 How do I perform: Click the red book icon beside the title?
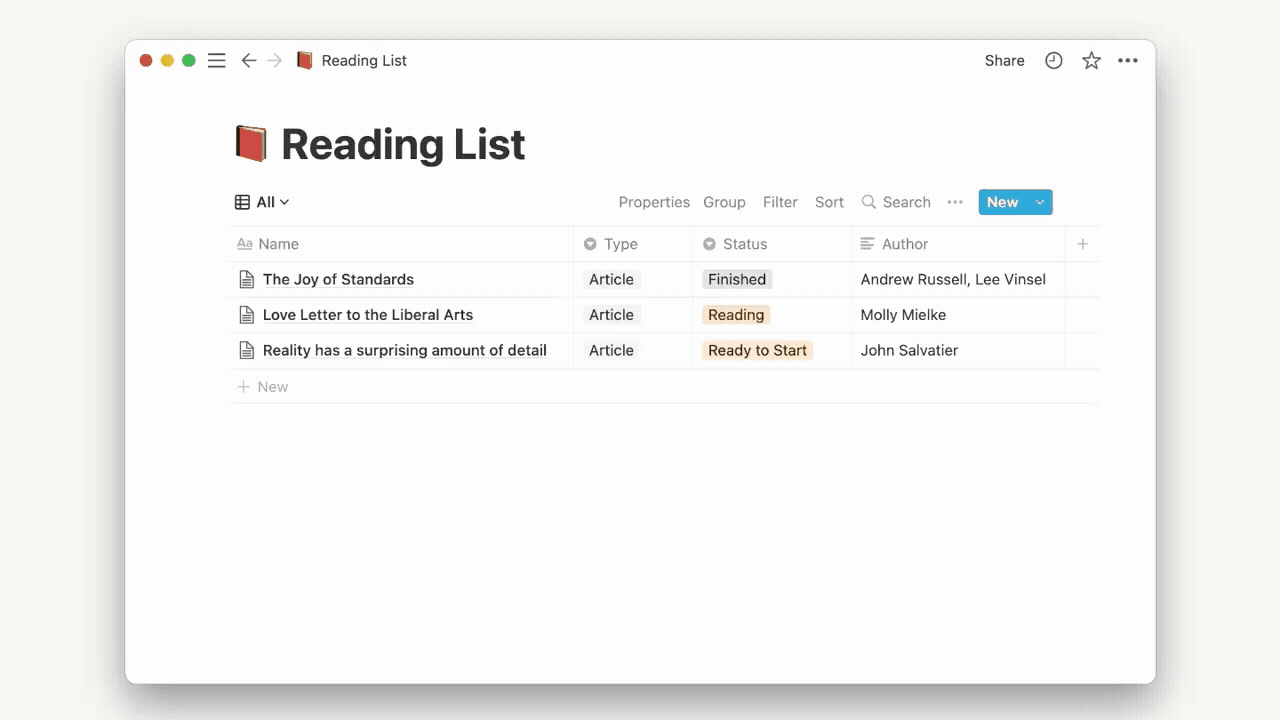pos(251,144)
